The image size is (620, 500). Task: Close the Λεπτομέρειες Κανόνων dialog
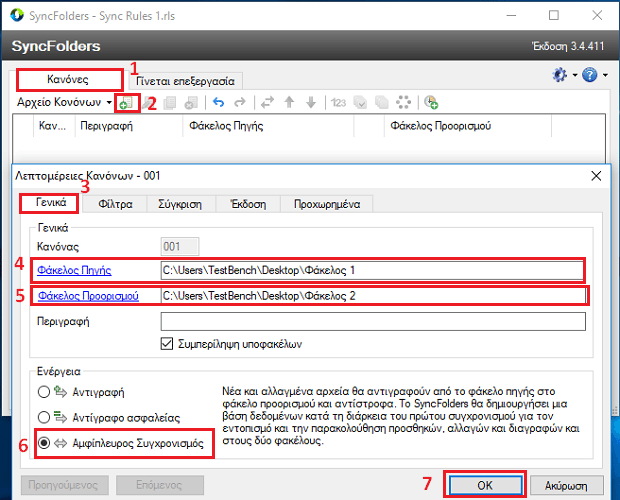(x=596, y=176)
